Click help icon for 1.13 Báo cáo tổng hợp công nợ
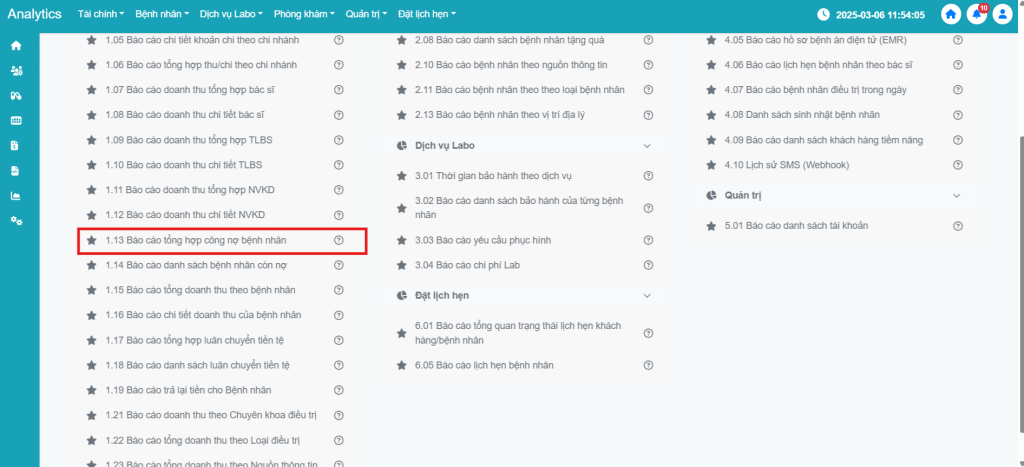The height and width of the screenshot is (467, 1024). [x=339, y=240]
